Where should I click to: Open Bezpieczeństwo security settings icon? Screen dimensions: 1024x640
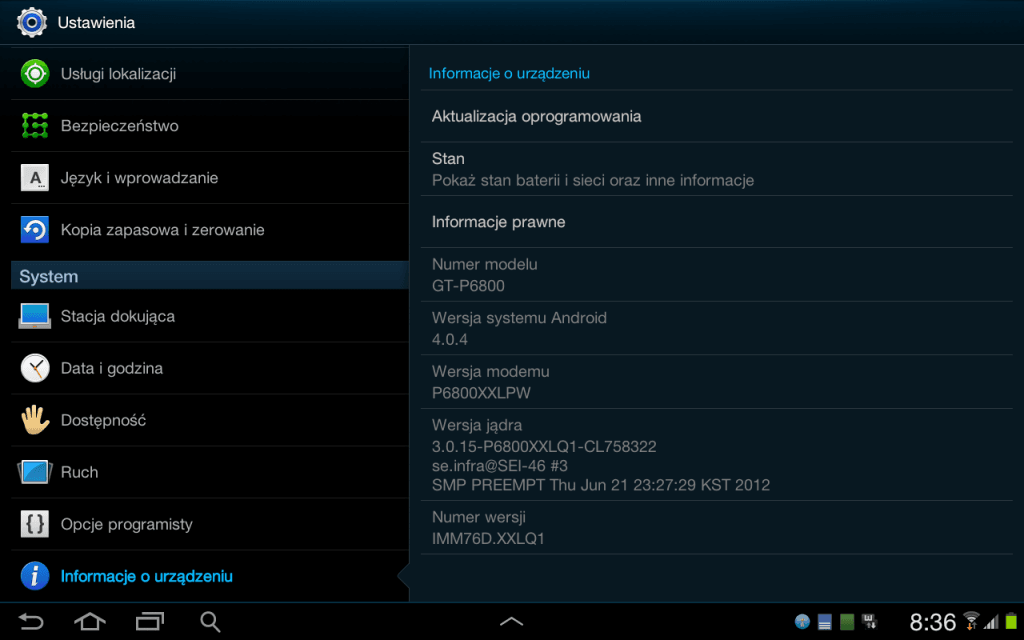coord(35,125)
